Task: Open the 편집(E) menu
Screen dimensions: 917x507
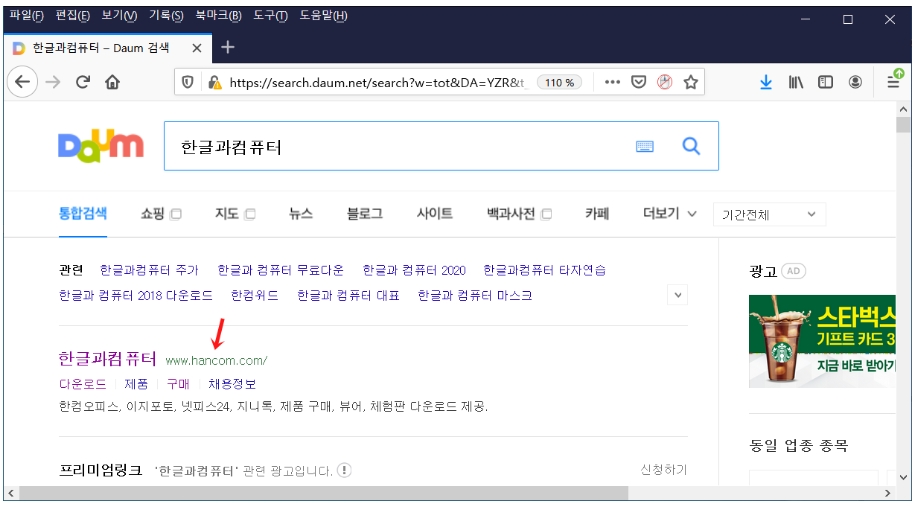Action: coord(73,16)
